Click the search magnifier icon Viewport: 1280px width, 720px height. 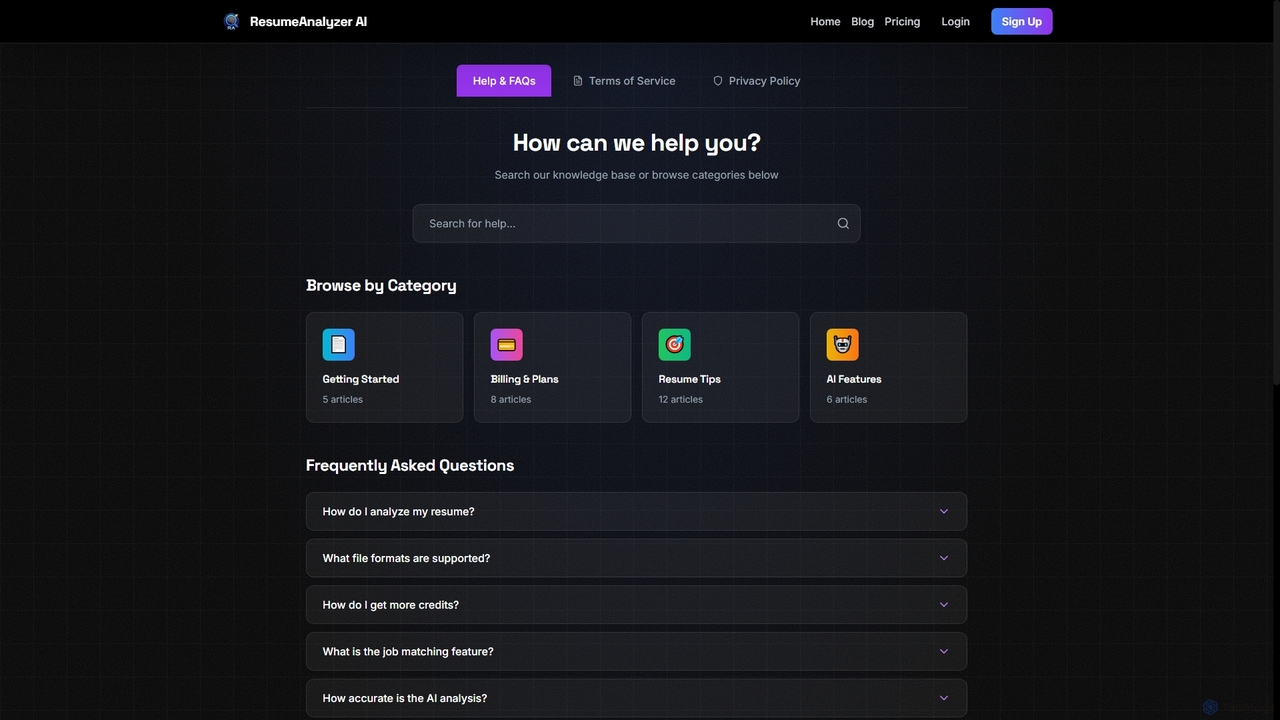click(x=843, y=223)
